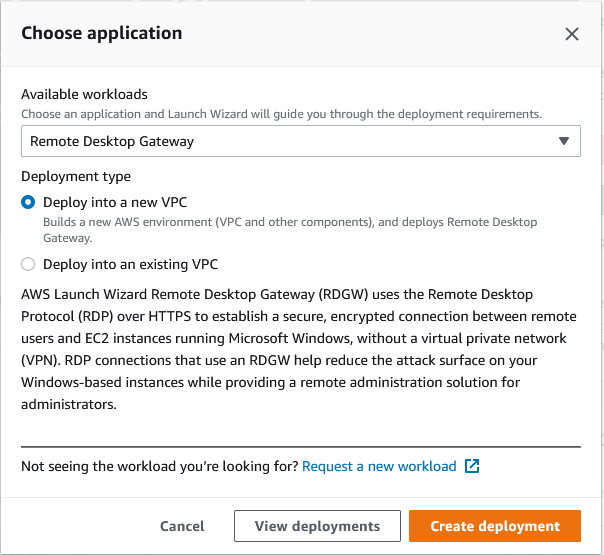Image resolution: width=604 pixels, height=555 pixels.
Task: Click the 'Not seeing the workload' text
Action: click(158, 466)
